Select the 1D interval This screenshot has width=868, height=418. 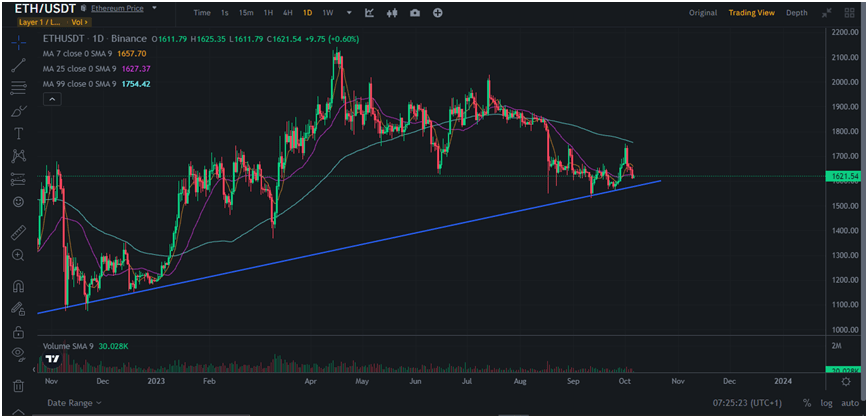point(307,13)
